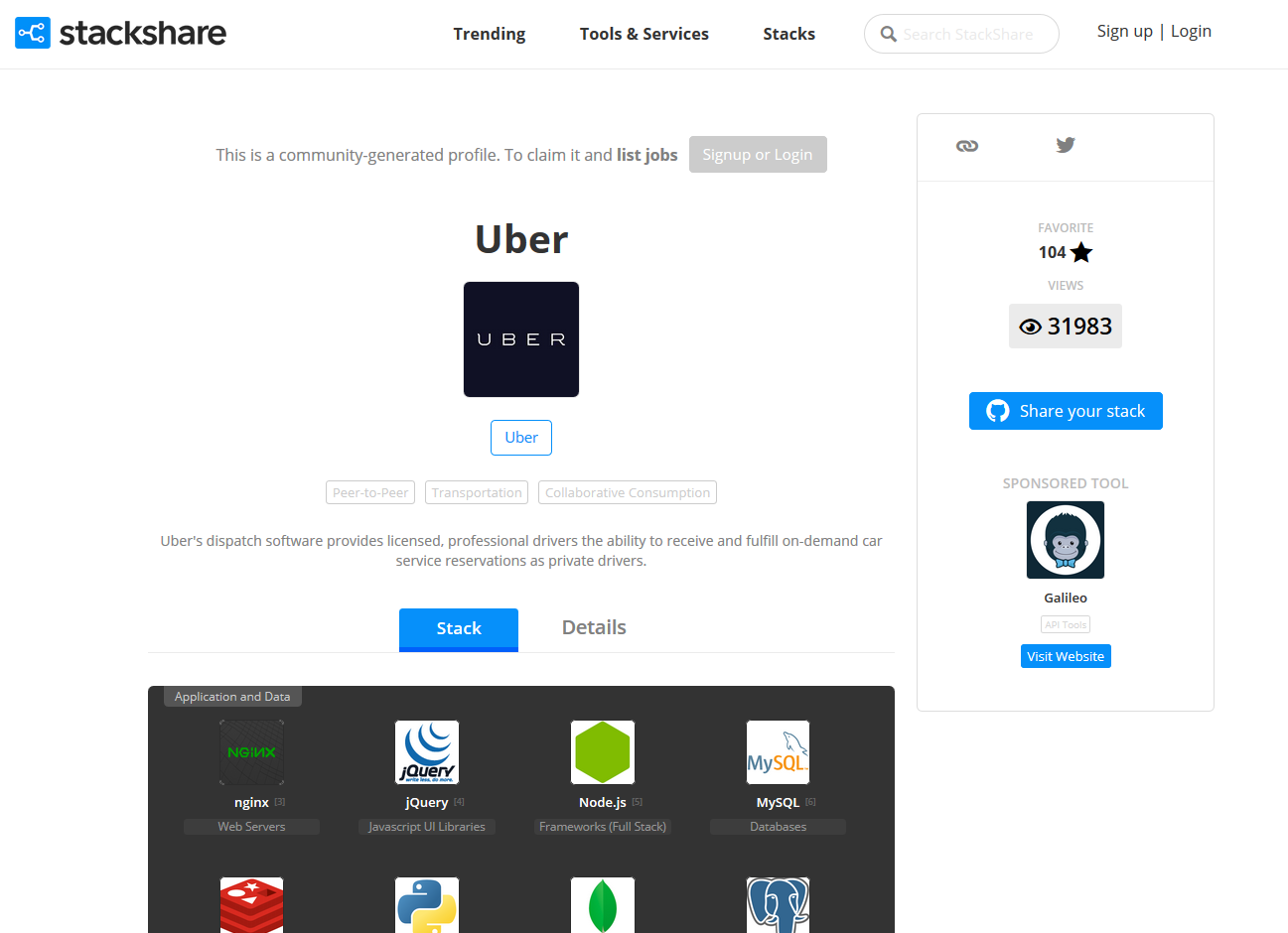The image size is (1288, 933).
Task: Click the Share your stack button
Action: (1066, 411)
